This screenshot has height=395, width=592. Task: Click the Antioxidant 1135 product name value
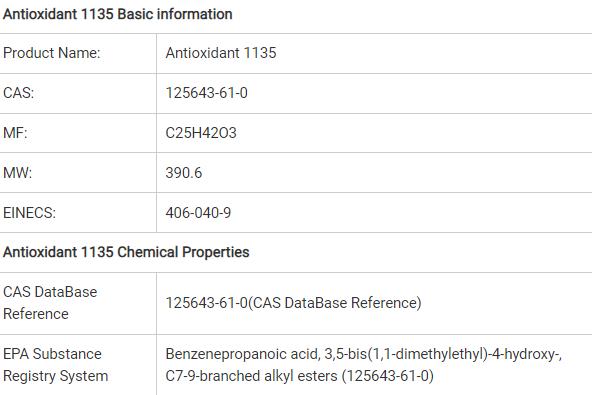pyautogui.click(x=221, y=53)
